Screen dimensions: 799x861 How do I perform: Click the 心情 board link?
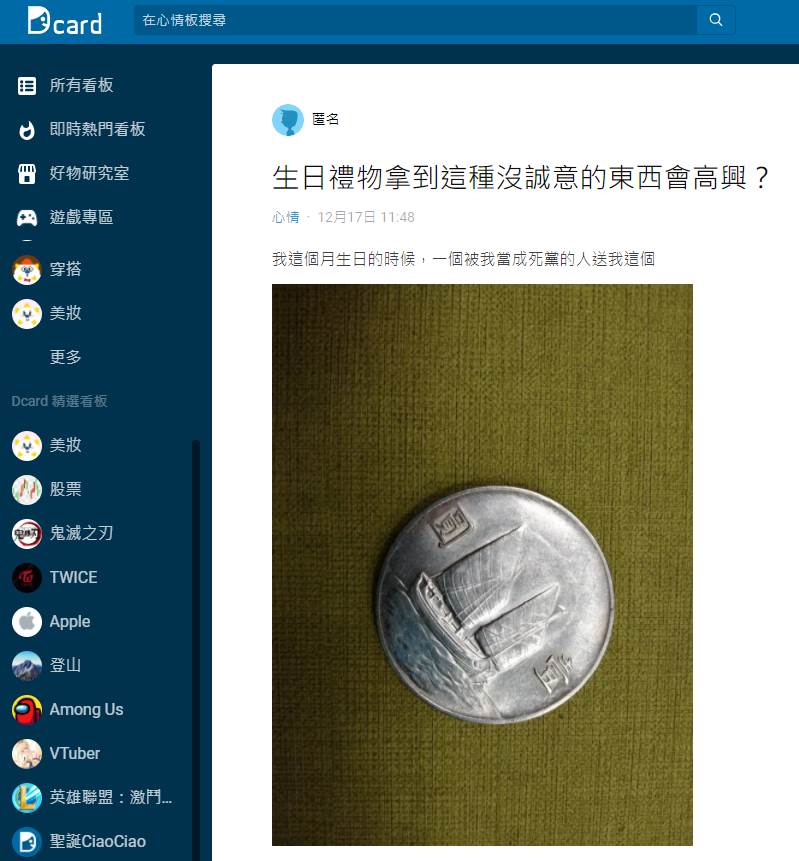(x=286, y=217)
